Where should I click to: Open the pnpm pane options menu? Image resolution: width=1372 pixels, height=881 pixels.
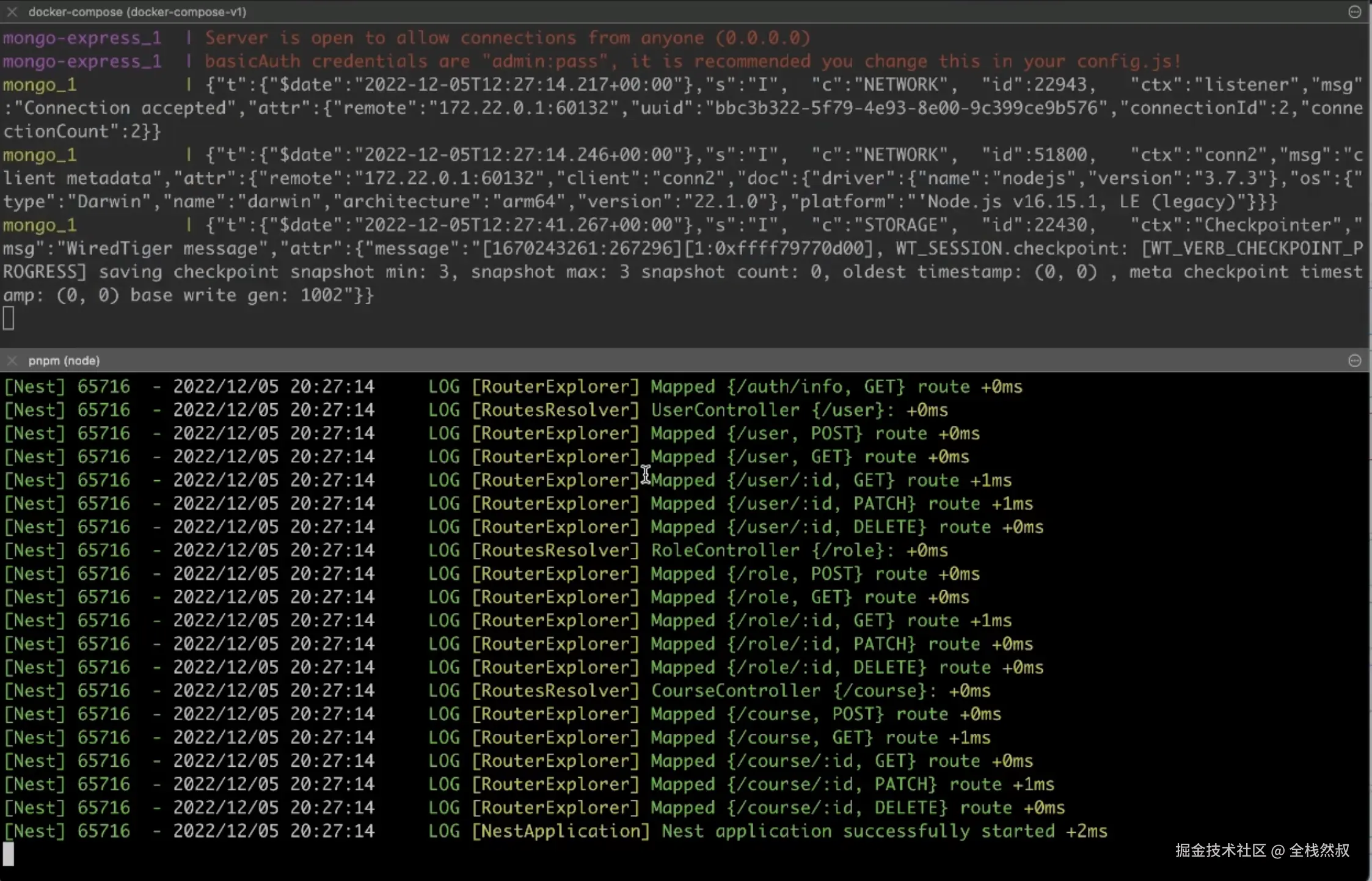(1354, 360)
